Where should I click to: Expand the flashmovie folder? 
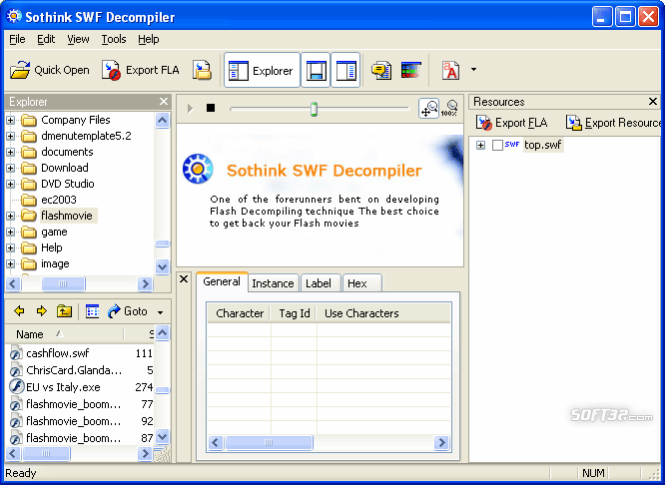11,216
